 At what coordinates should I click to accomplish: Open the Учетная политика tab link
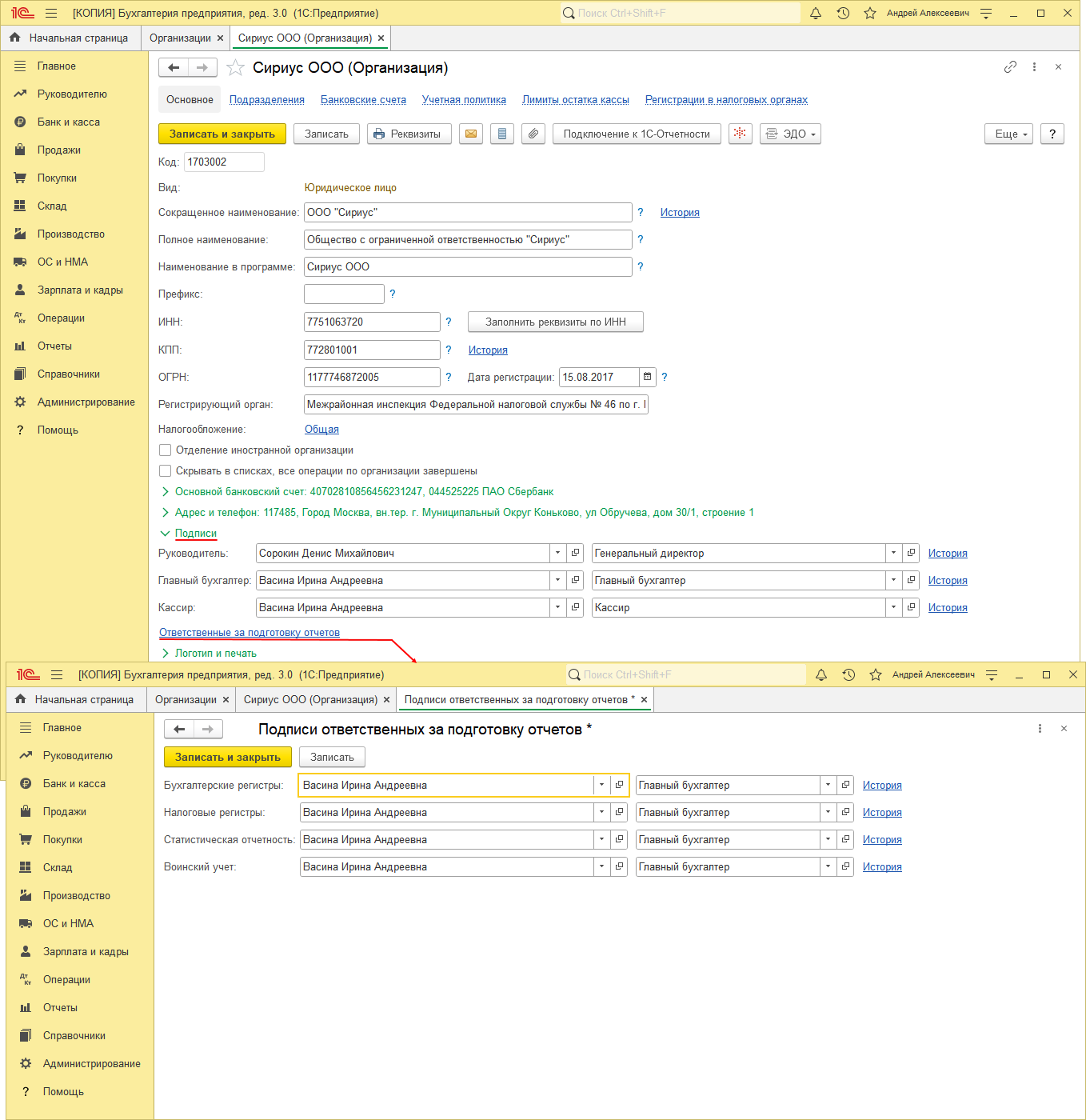[x=464, y=100]
